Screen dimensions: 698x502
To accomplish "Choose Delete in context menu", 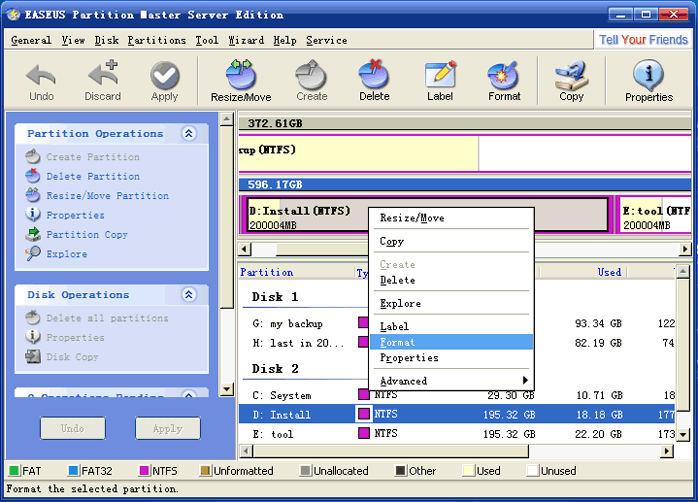I will (451, 280).
